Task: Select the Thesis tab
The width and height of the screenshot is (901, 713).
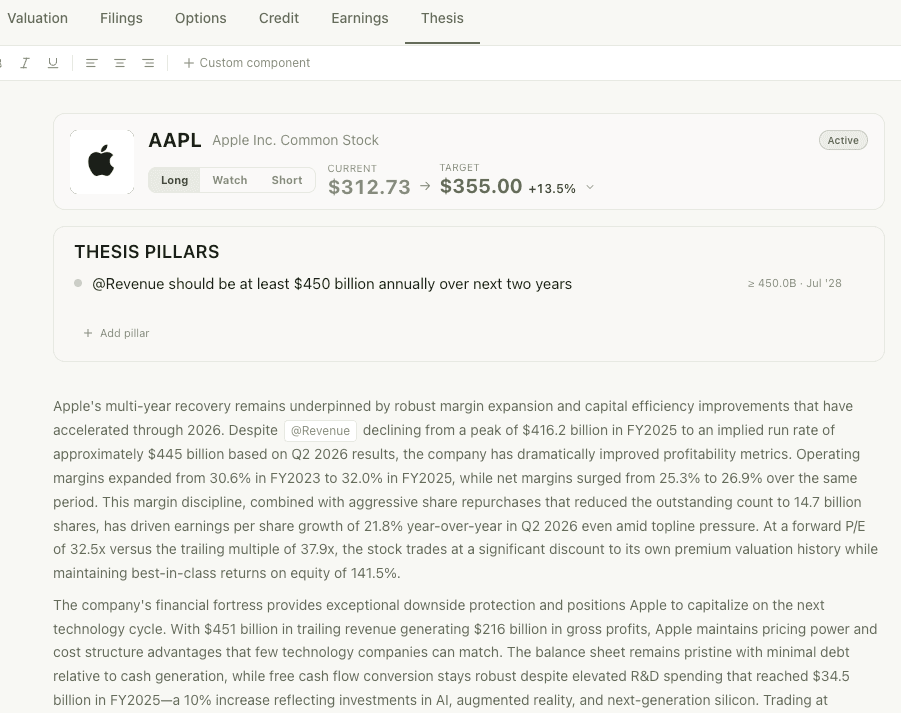Action: point(442,18)
